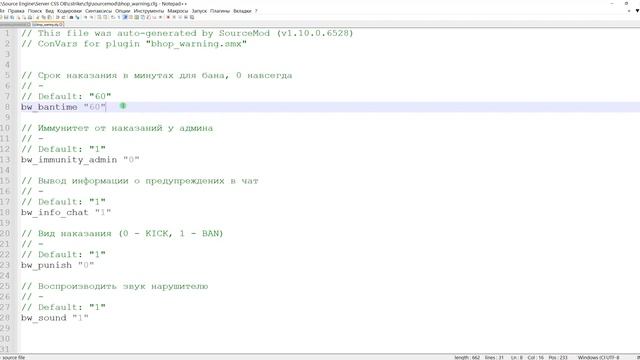Select the bhop_warning.cfg document tab
The width and height of the screenshot is (640, 360).
(48, 24)
